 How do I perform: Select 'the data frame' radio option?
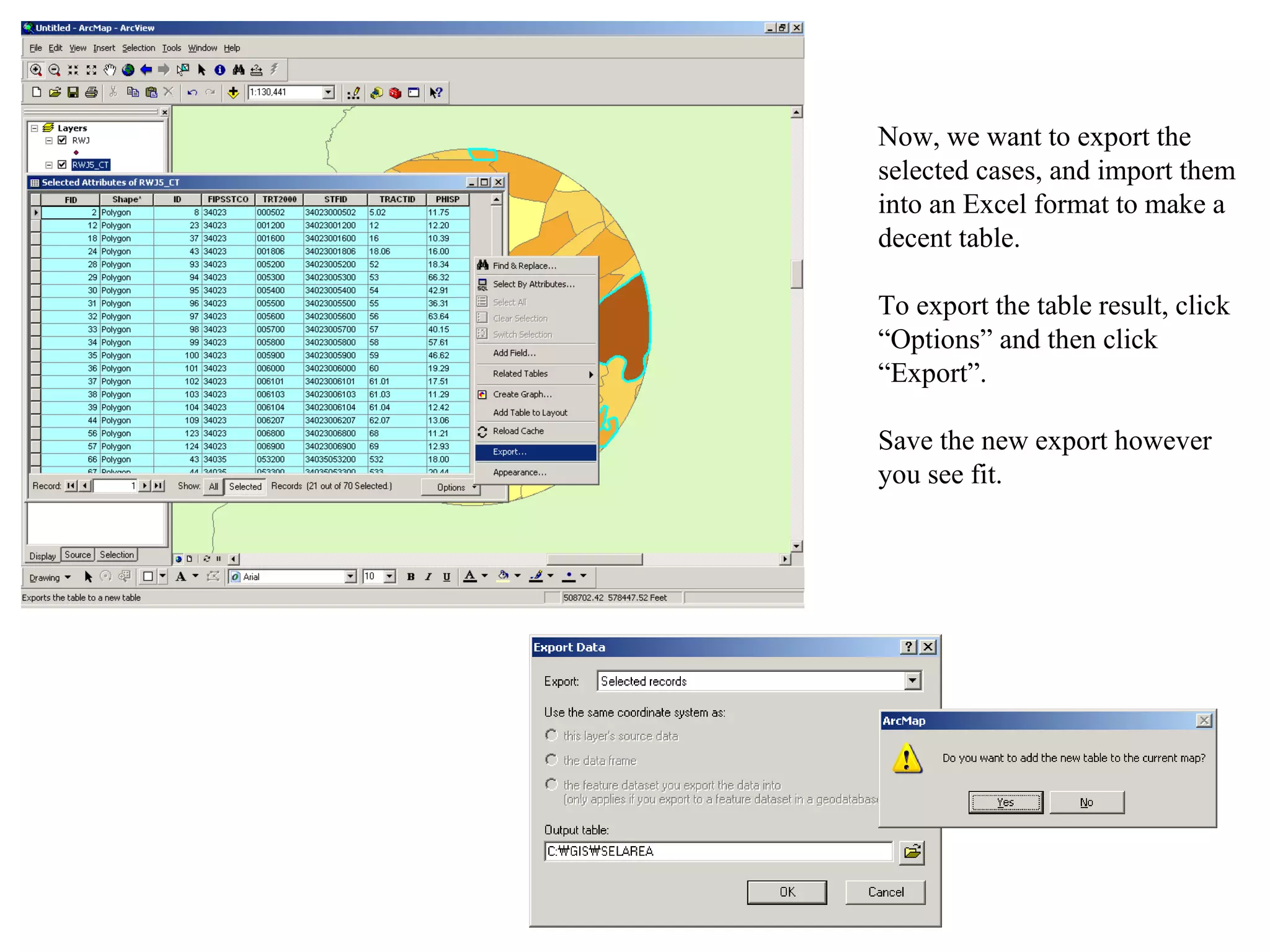point(551,759)
